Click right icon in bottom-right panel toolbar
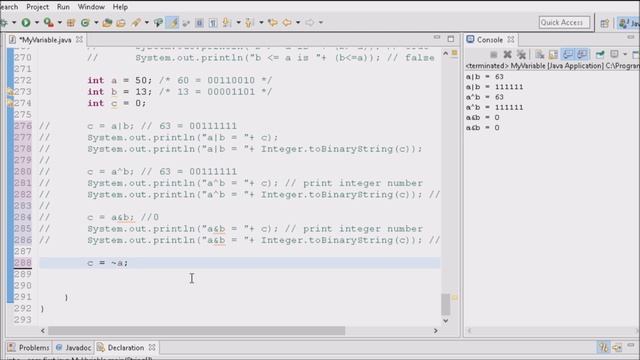This screenshot has height=360, width=640. pos(617,347)
